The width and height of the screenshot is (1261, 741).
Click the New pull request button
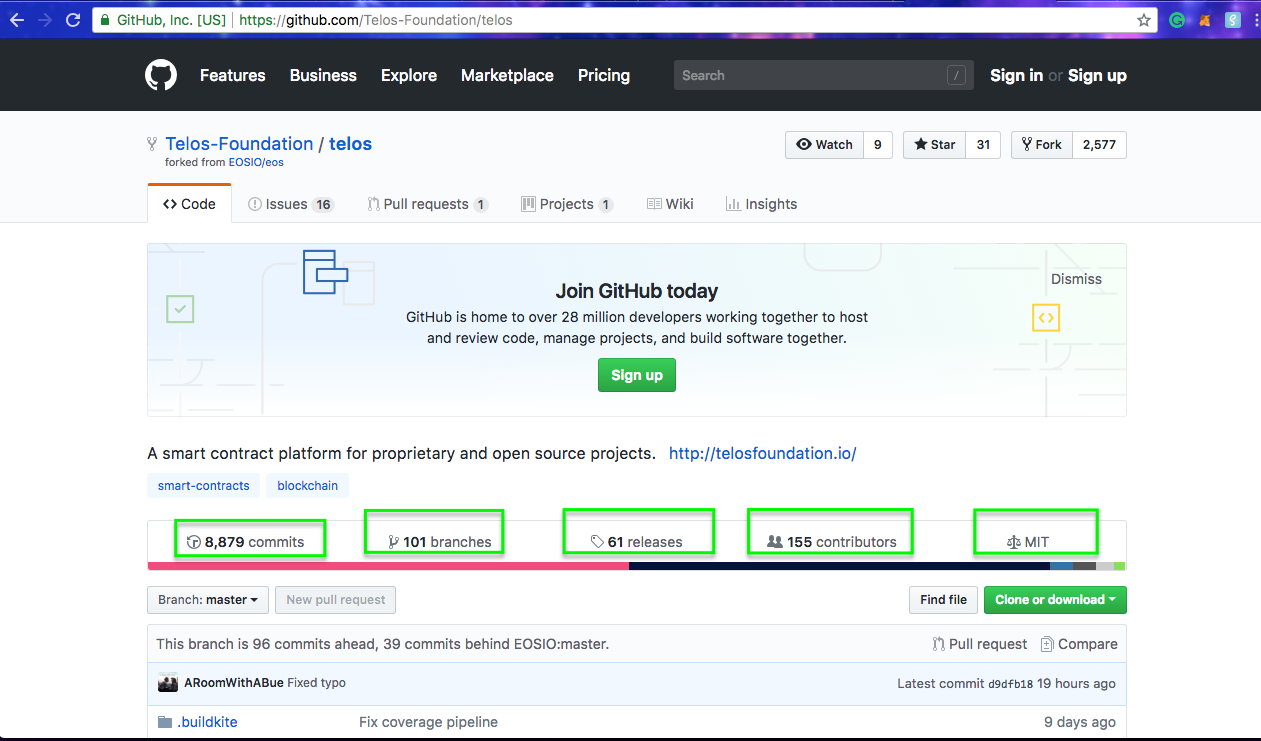336,600
